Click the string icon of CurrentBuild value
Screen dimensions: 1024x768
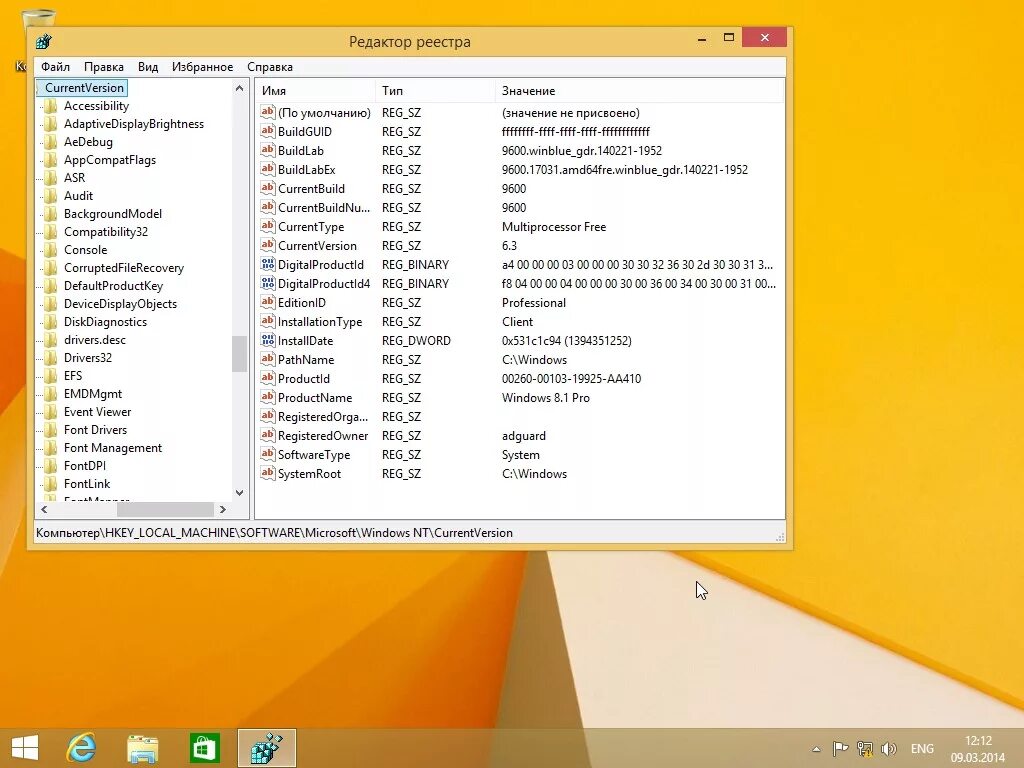point(268,188)
